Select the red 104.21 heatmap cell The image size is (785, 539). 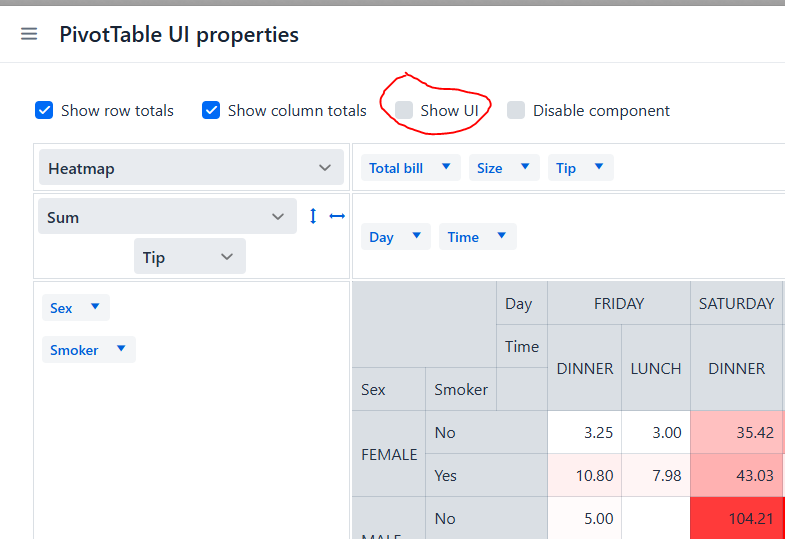736,518
